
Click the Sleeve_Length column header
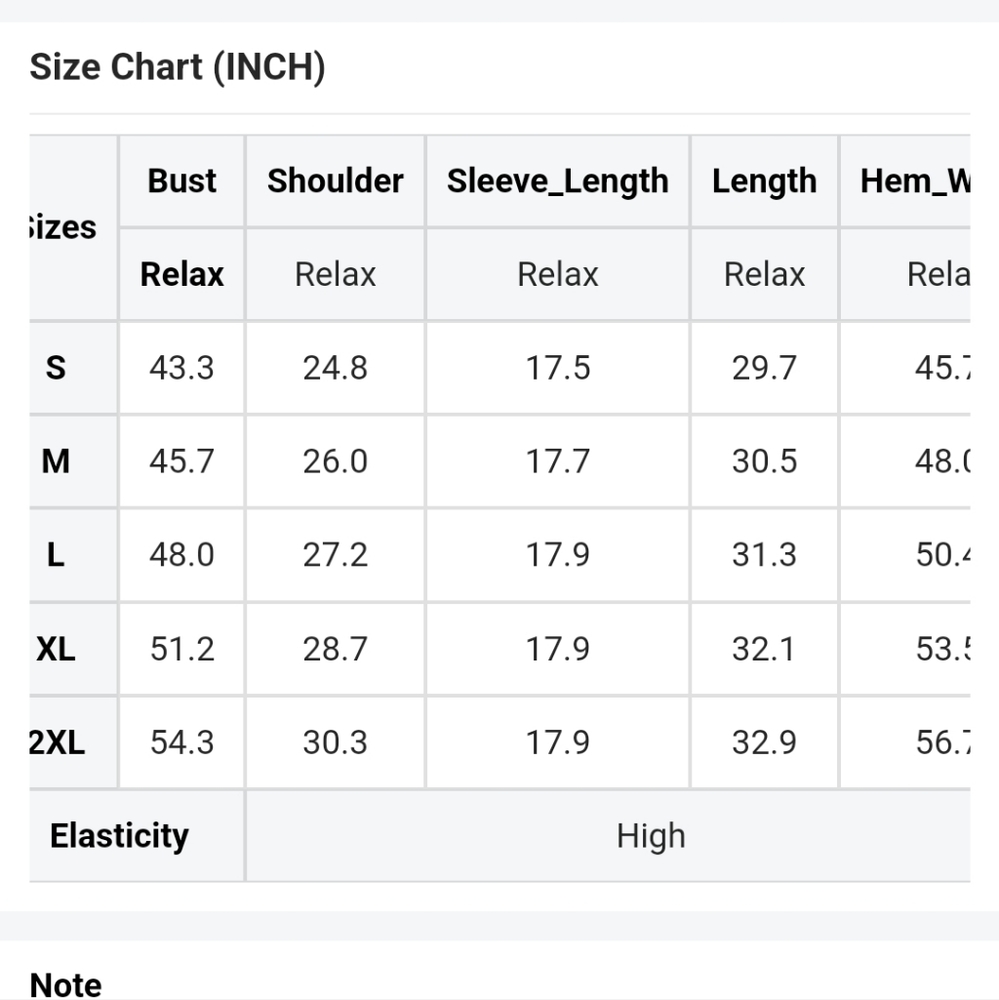pyautogui.click(x=558, y=180)
